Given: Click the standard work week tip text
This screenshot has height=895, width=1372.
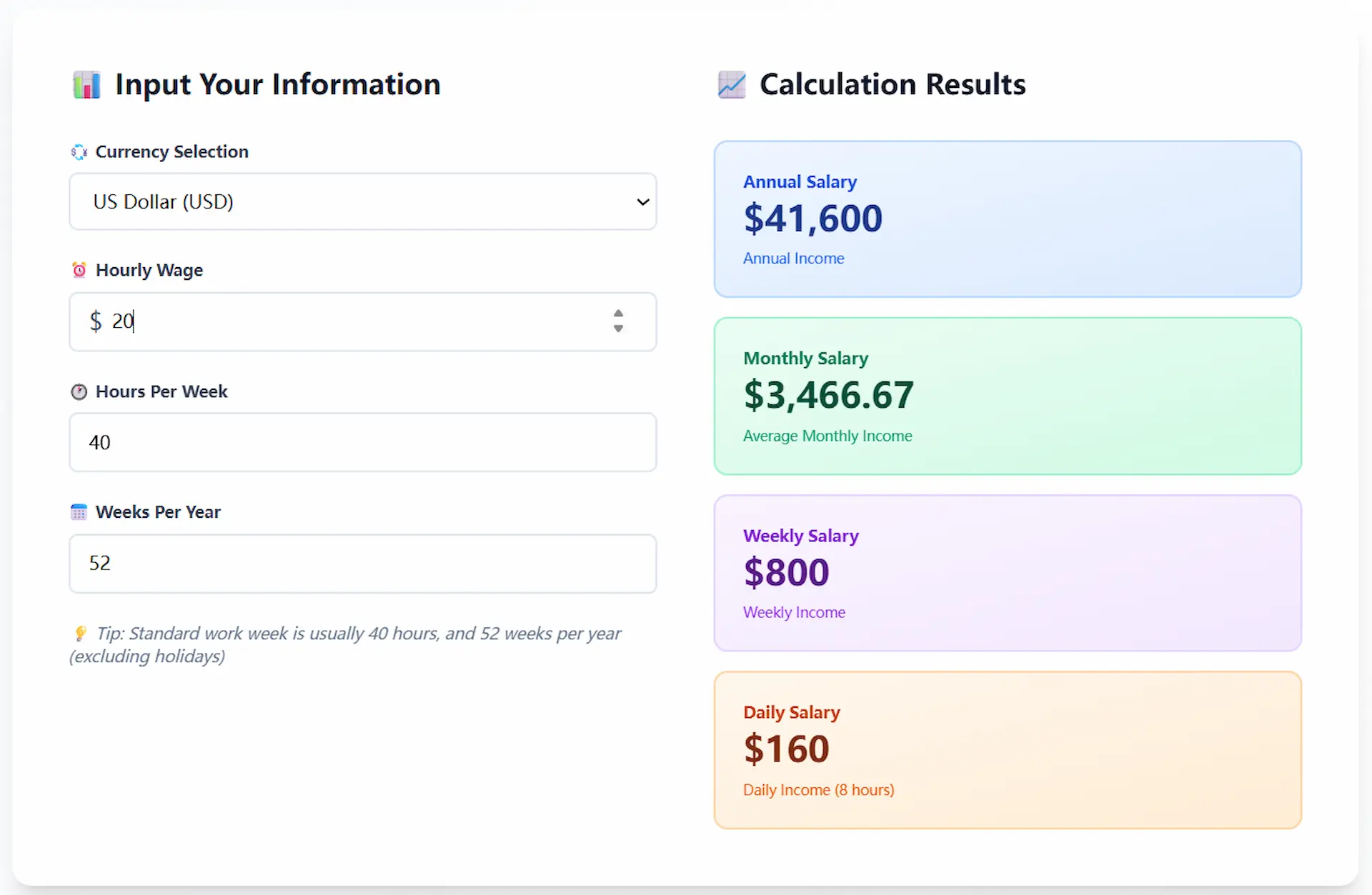Looking at the screenshot, I should click(x=345, y=644).
